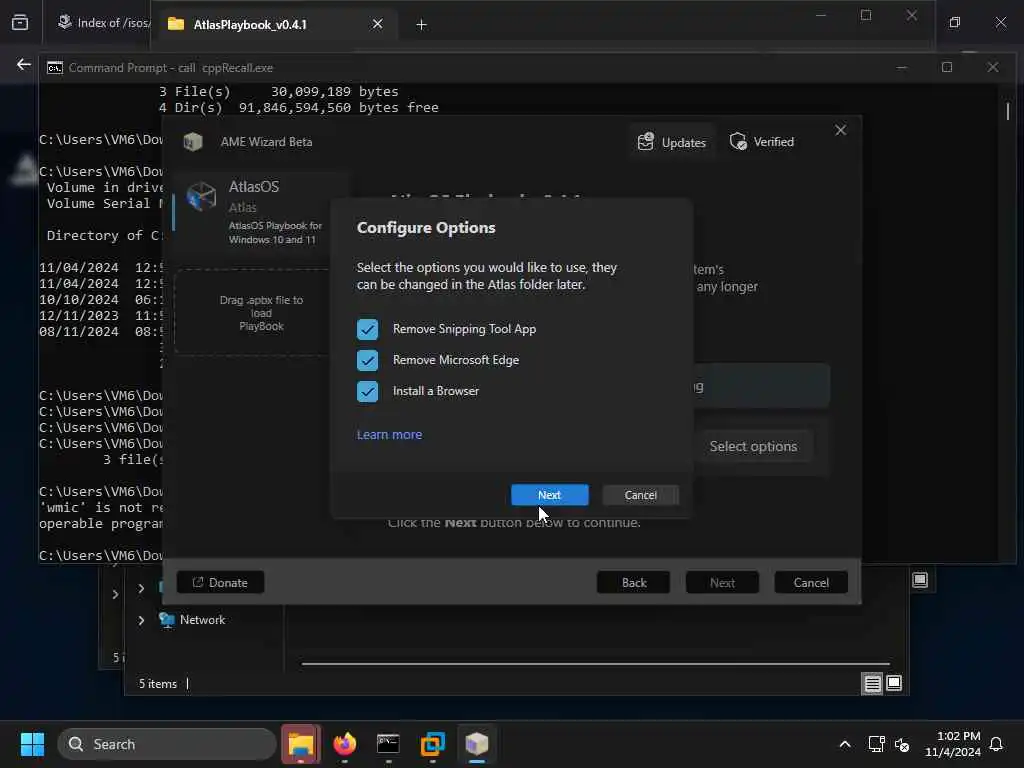Click Command Prompt title bar icon
Screen dimensions: 1024x768
55,68
